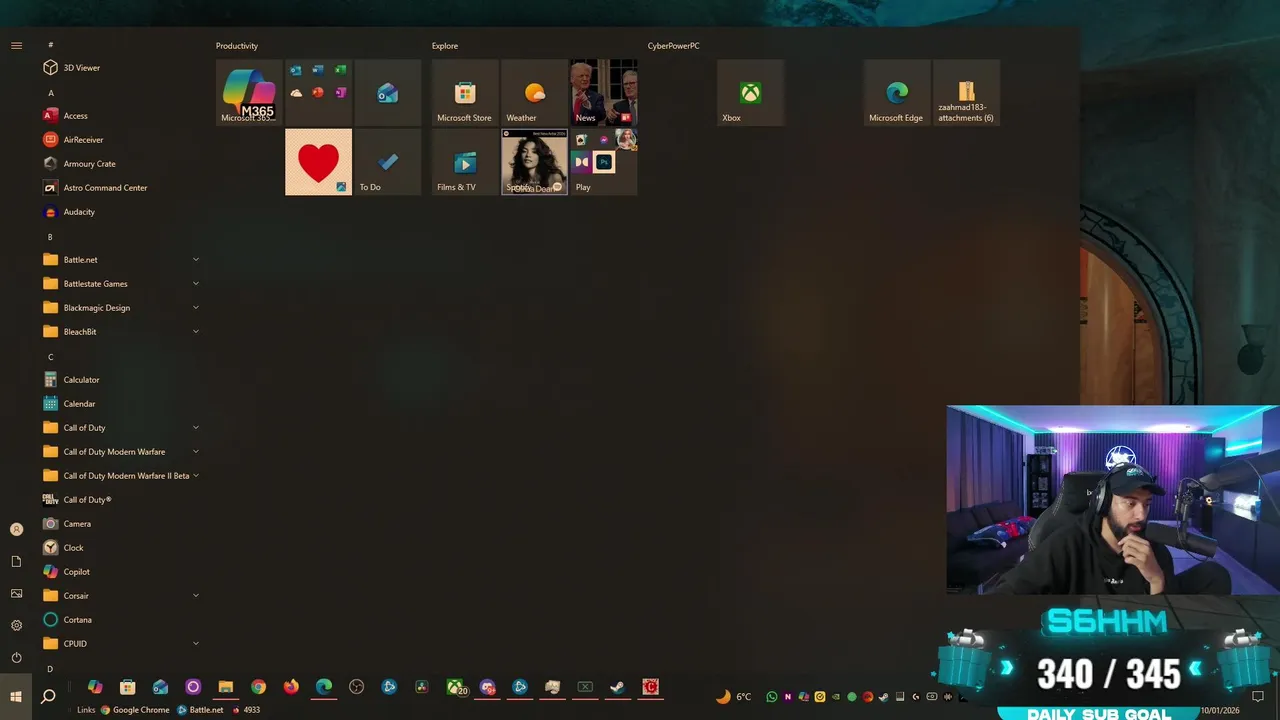
Task: Open the Calculator app
Action: point(122,380)
